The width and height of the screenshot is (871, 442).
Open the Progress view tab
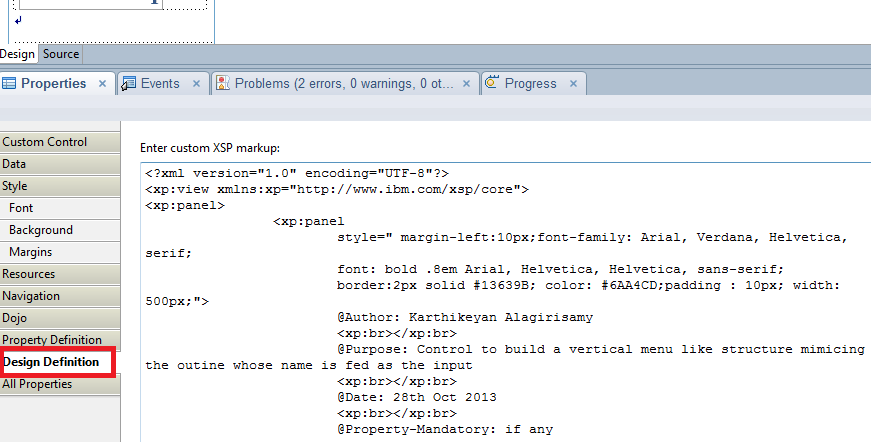[530, 83]
